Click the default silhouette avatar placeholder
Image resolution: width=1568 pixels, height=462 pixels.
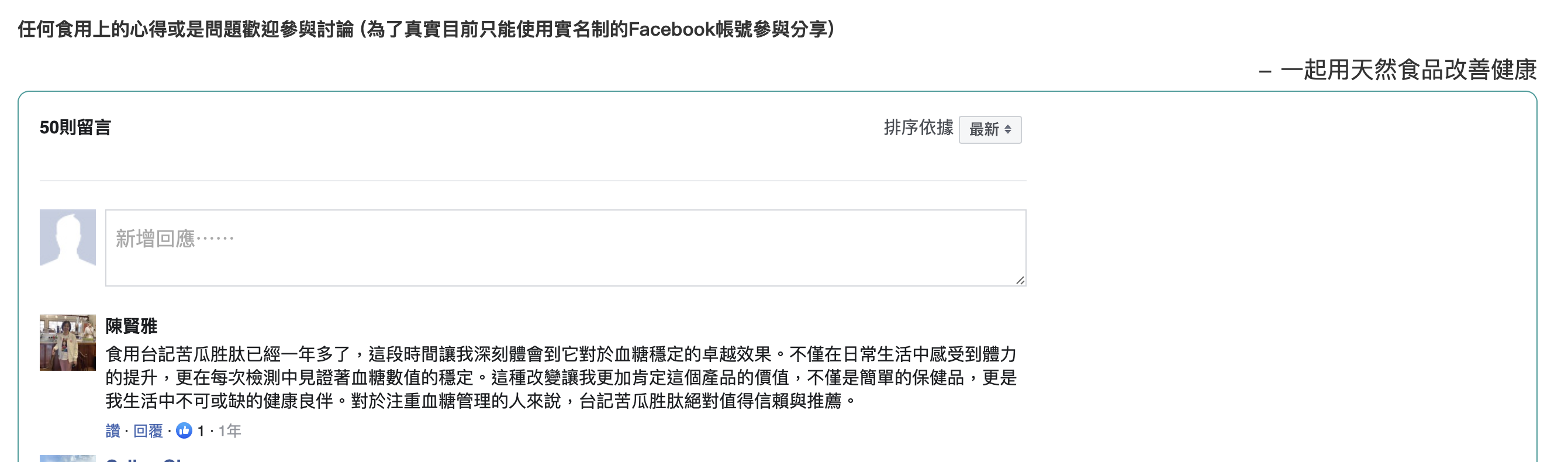pos(68,237)
